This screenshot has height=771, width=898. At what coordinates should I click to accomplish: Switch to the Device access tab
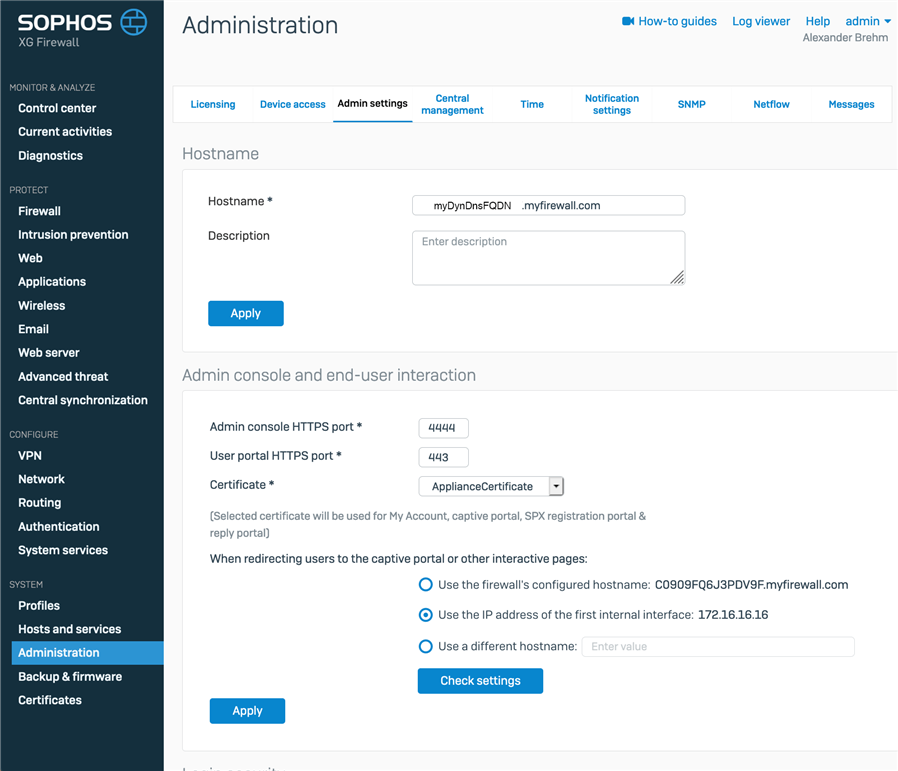(292, 104)
